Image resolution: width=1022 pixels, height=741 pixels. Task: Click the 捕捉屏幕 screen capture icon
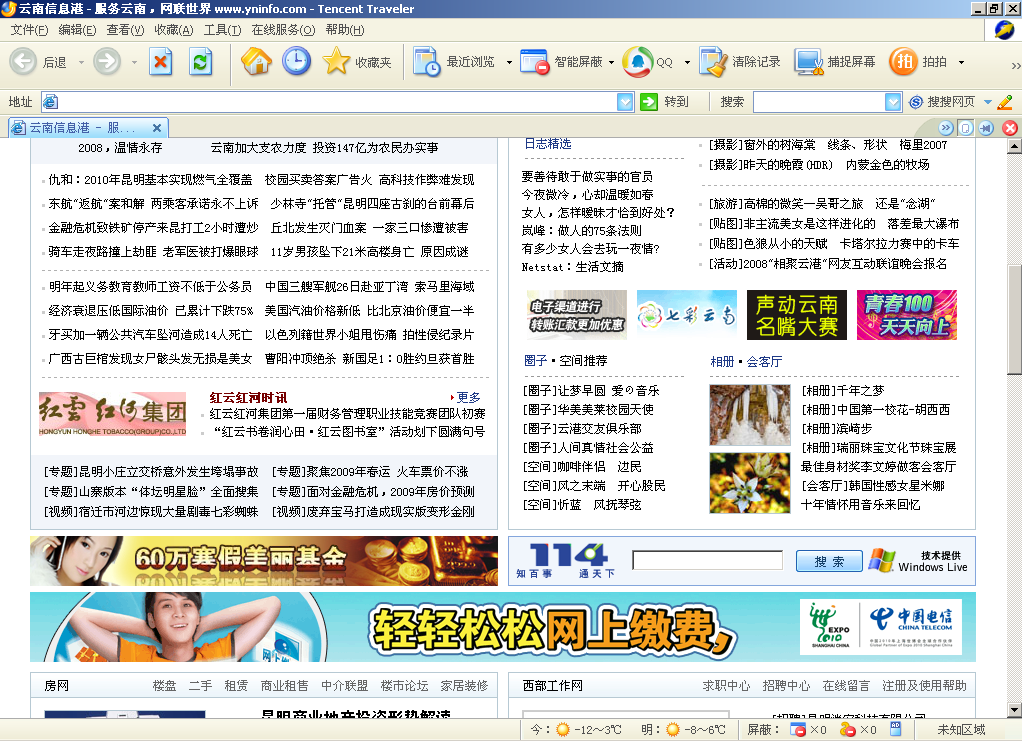click(808, 62)
